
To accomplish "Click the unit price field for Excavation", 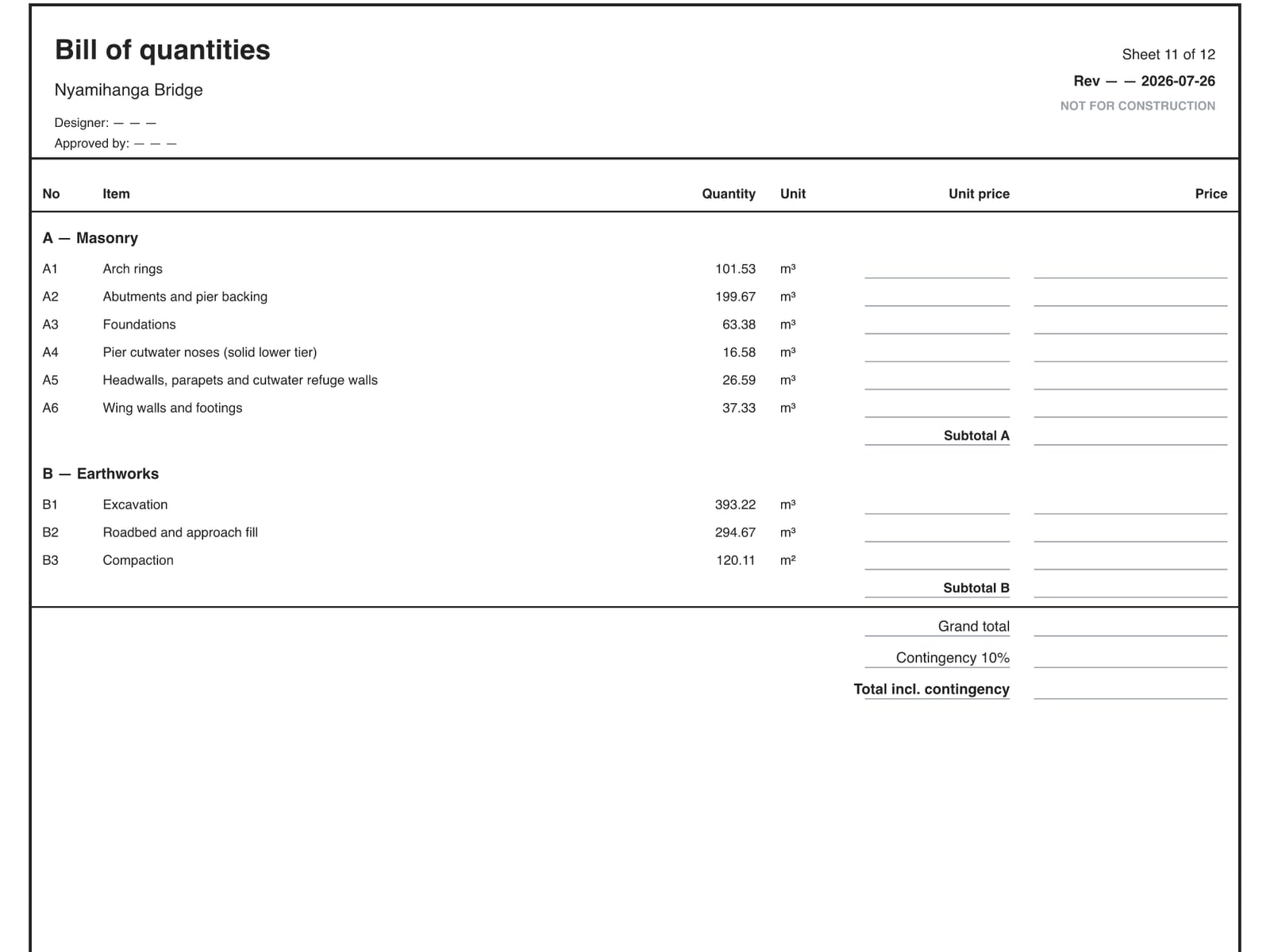I will tap(937, 505).
